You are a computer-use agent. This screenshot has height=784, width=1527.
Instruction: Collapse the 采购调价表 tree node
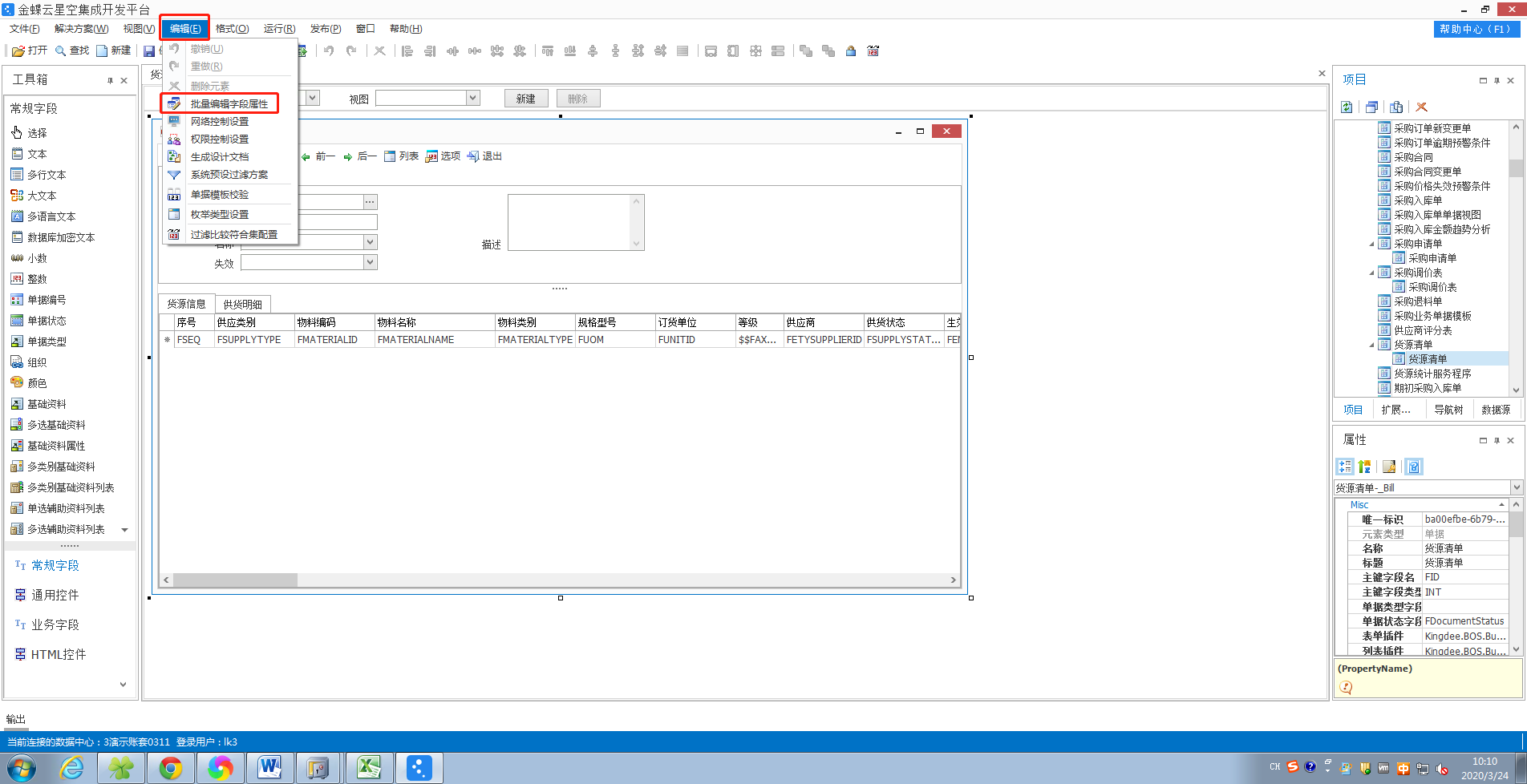pyautogui.click(x=1371, y=273)
